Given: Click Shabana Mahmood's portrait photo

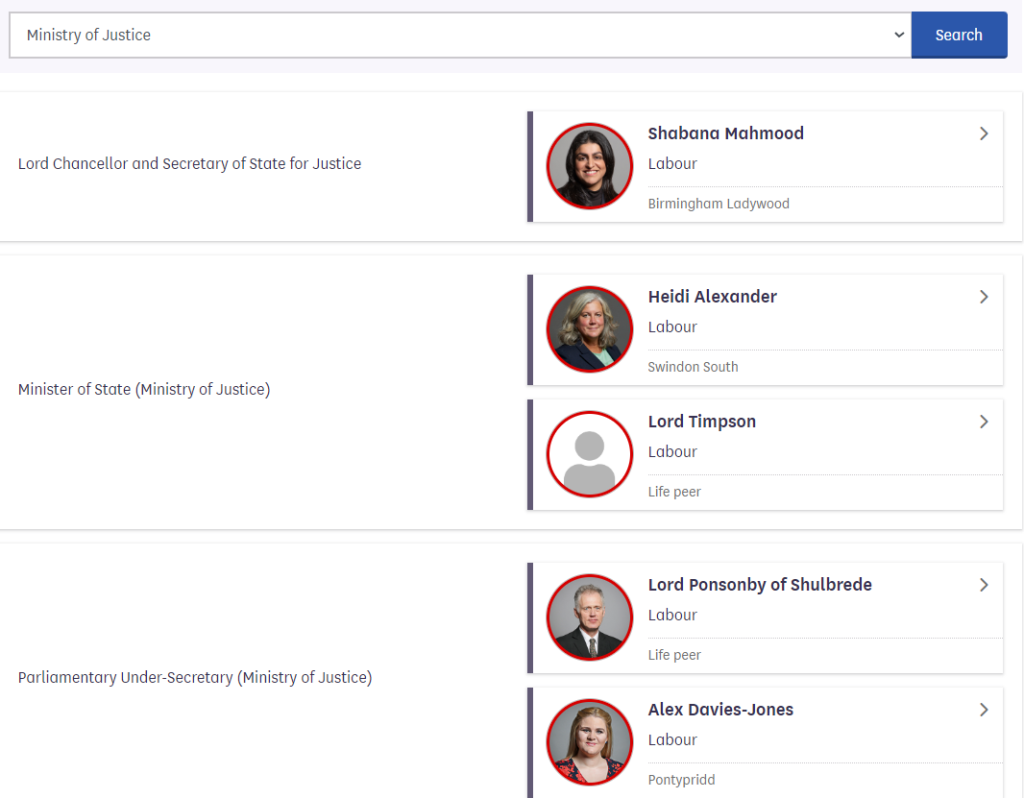Looking at the screenshot, I should pyautogui.click(x=589, y=166).
